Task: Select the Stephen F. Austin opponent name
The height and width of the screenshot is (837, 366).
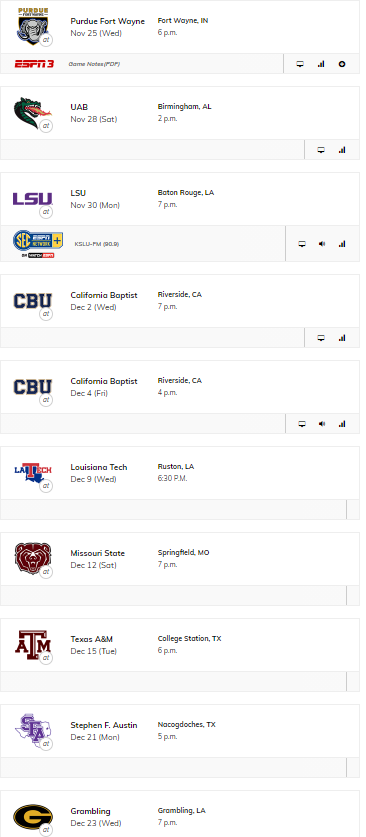Action: pyautogui.click(x=104, y=725)
